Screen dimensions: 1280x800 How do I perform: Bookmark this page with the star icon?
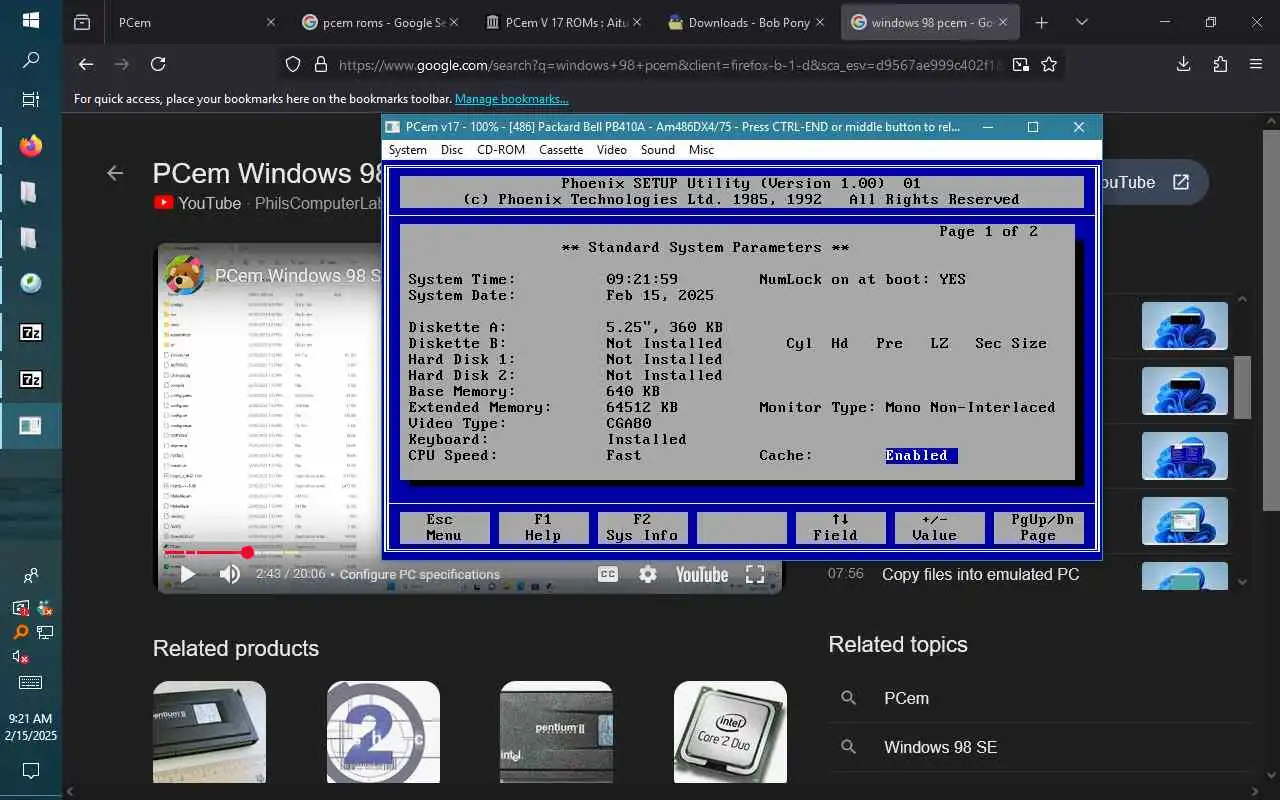click(x=1049, y=64)
